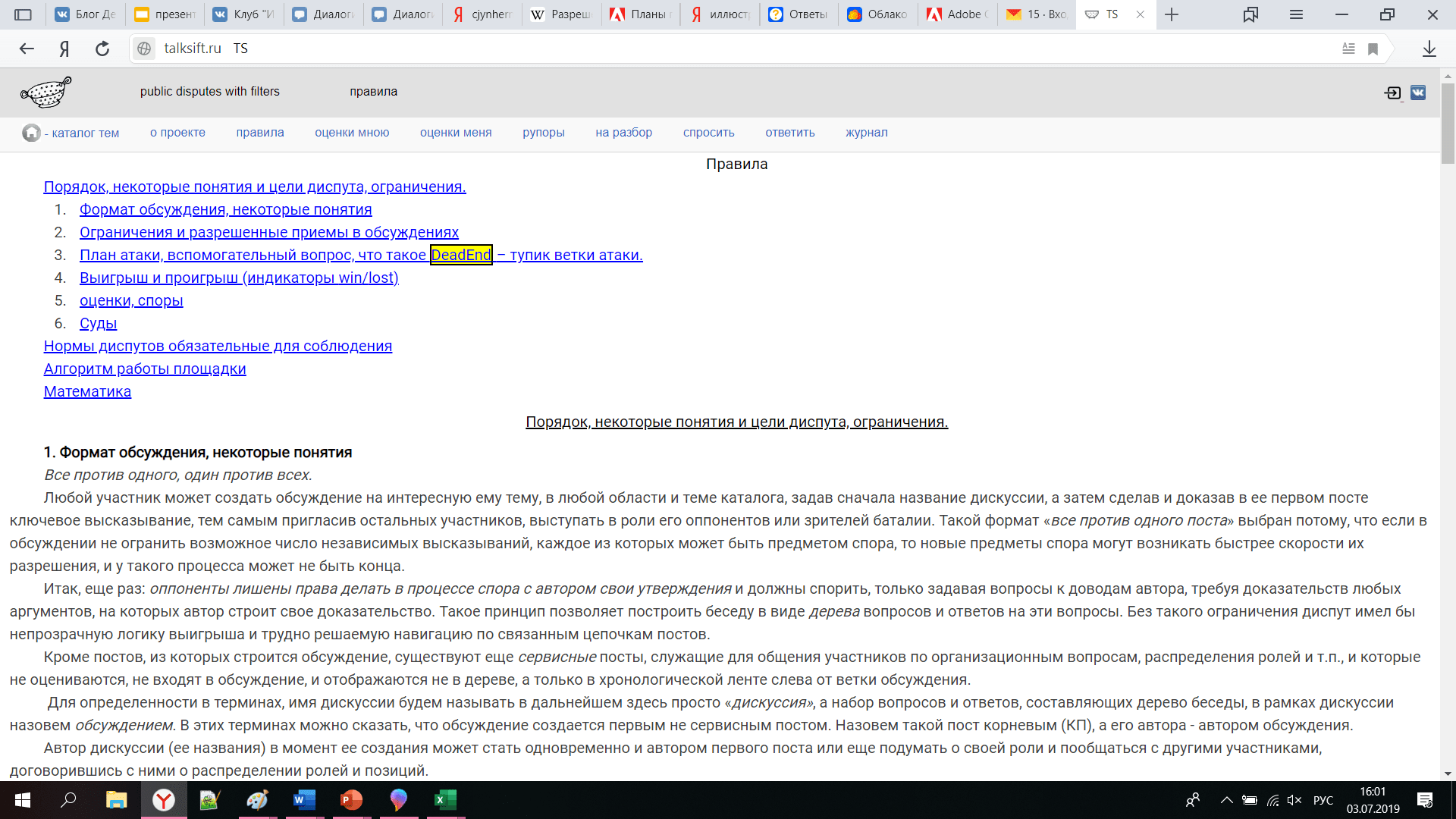Expand hidden system tray icons chevron
The height and width of the screenshot is (819, 1456).
[x=1226, y=800]
